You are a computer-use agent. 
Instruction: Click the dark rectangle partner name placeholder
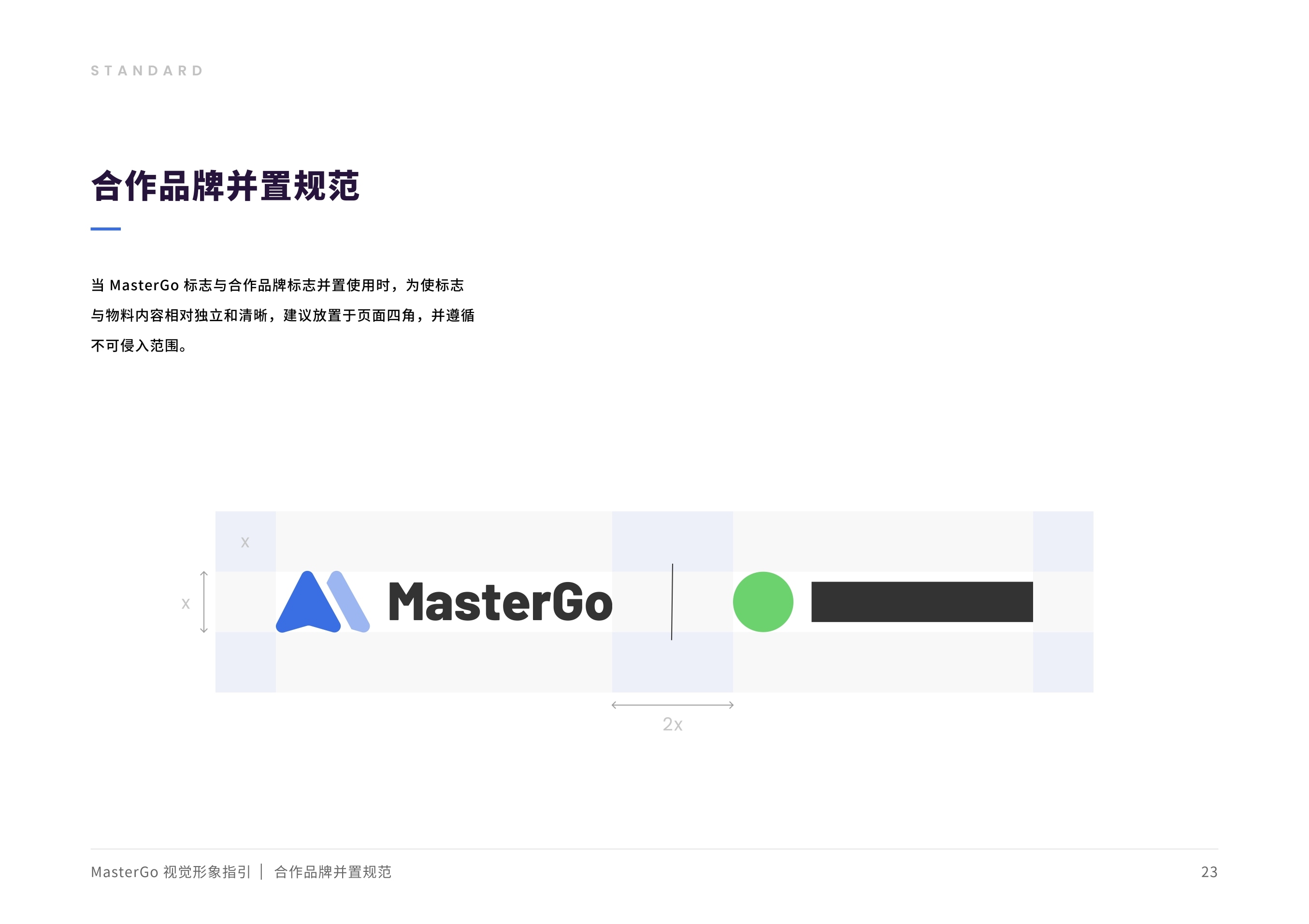tap(922, 602)
